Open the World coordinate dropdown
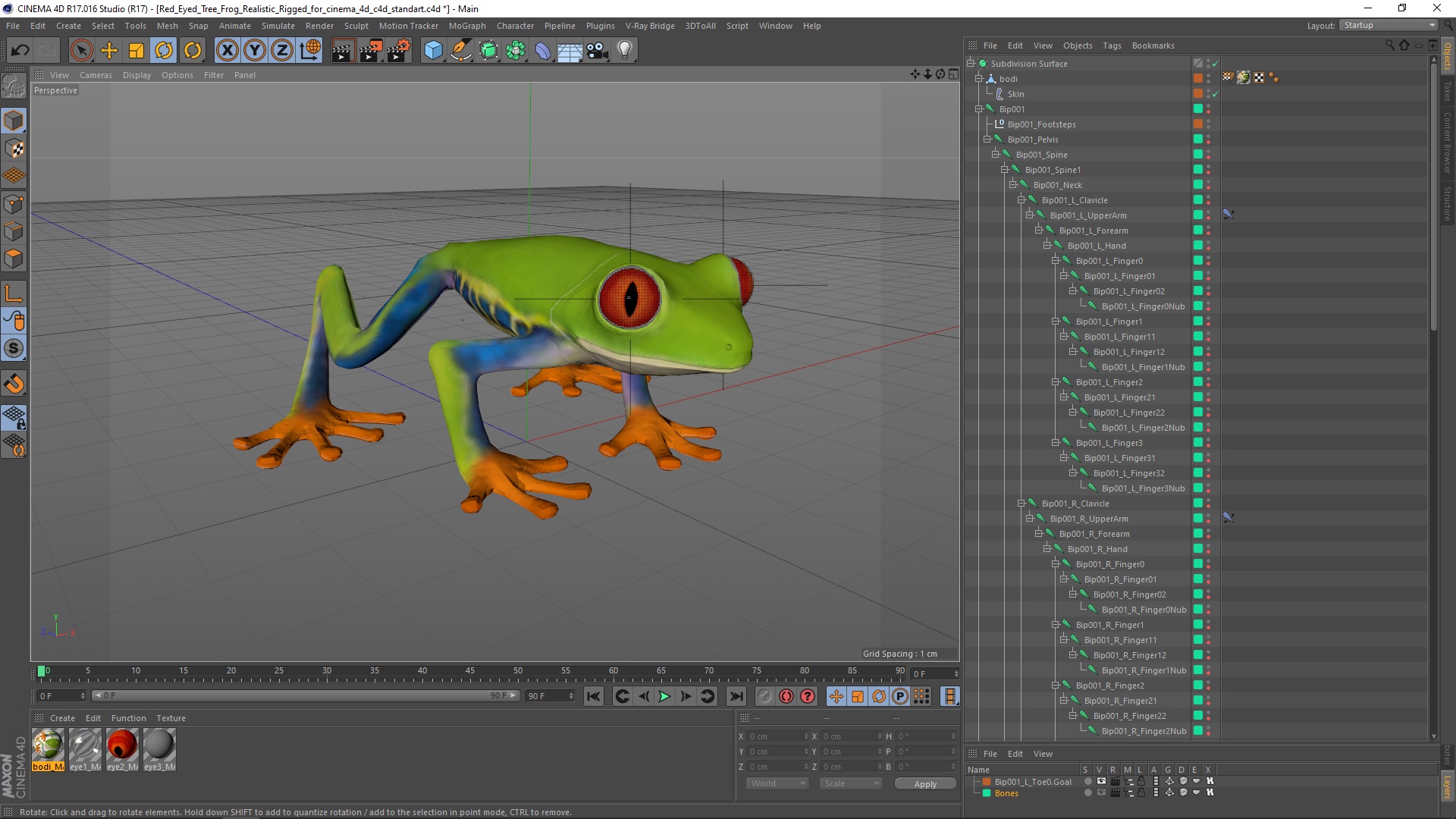Screen dimensions: 1456x819 777,783
